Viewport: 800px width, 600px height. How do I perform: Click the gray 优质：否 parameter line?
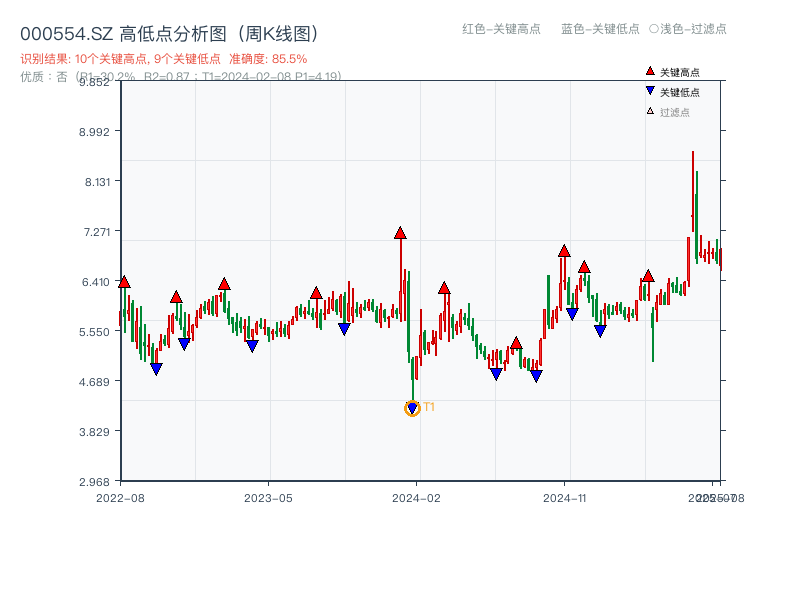(181, 77)
